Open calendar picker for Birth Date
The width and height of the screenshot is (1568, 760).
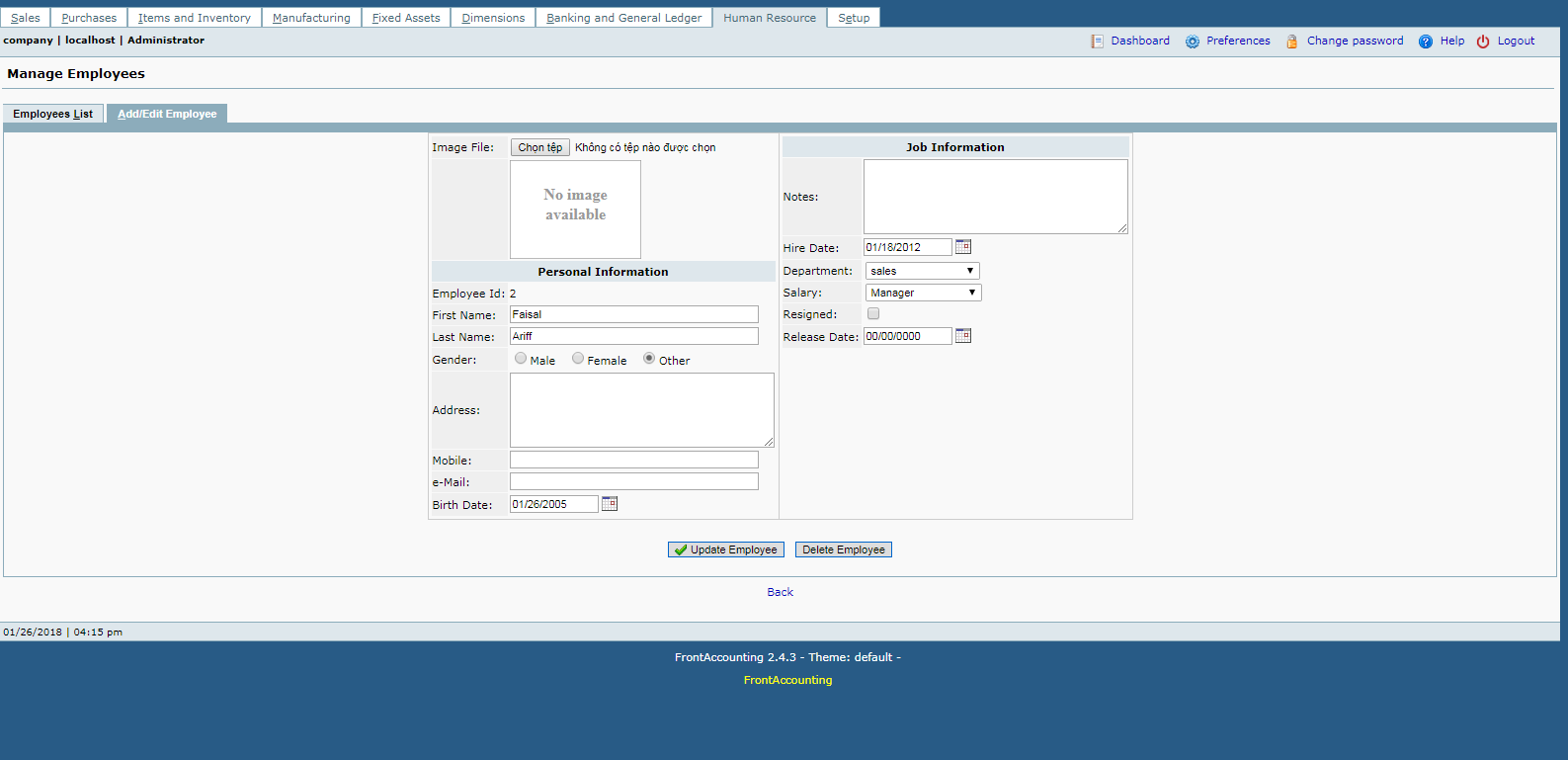pos(610,504)
